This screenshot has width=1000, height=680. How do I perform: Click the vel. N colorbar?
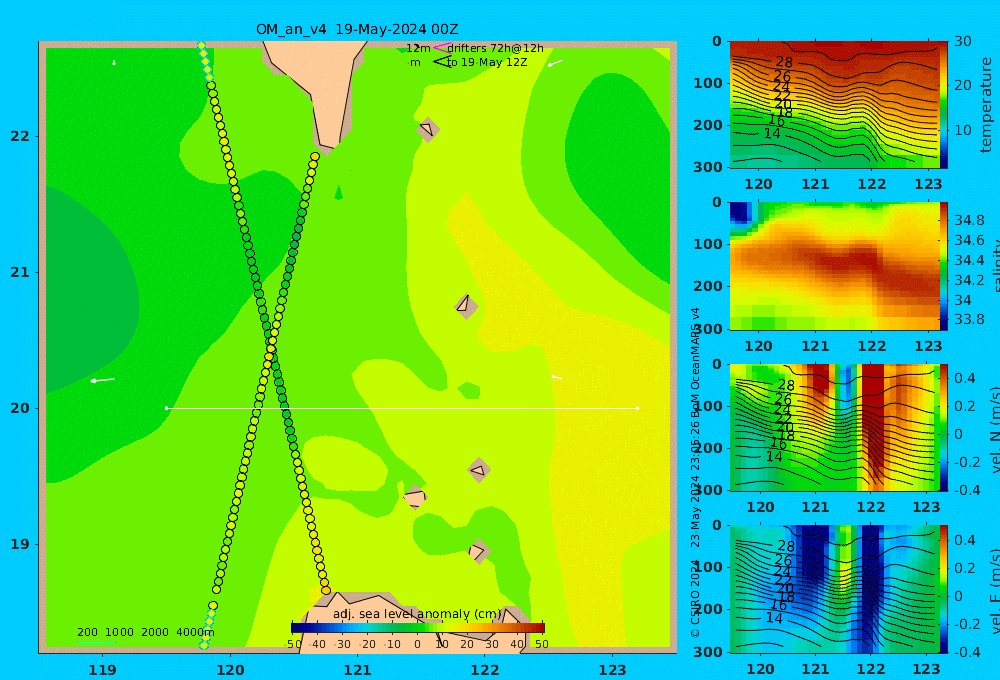pos(944,427)
